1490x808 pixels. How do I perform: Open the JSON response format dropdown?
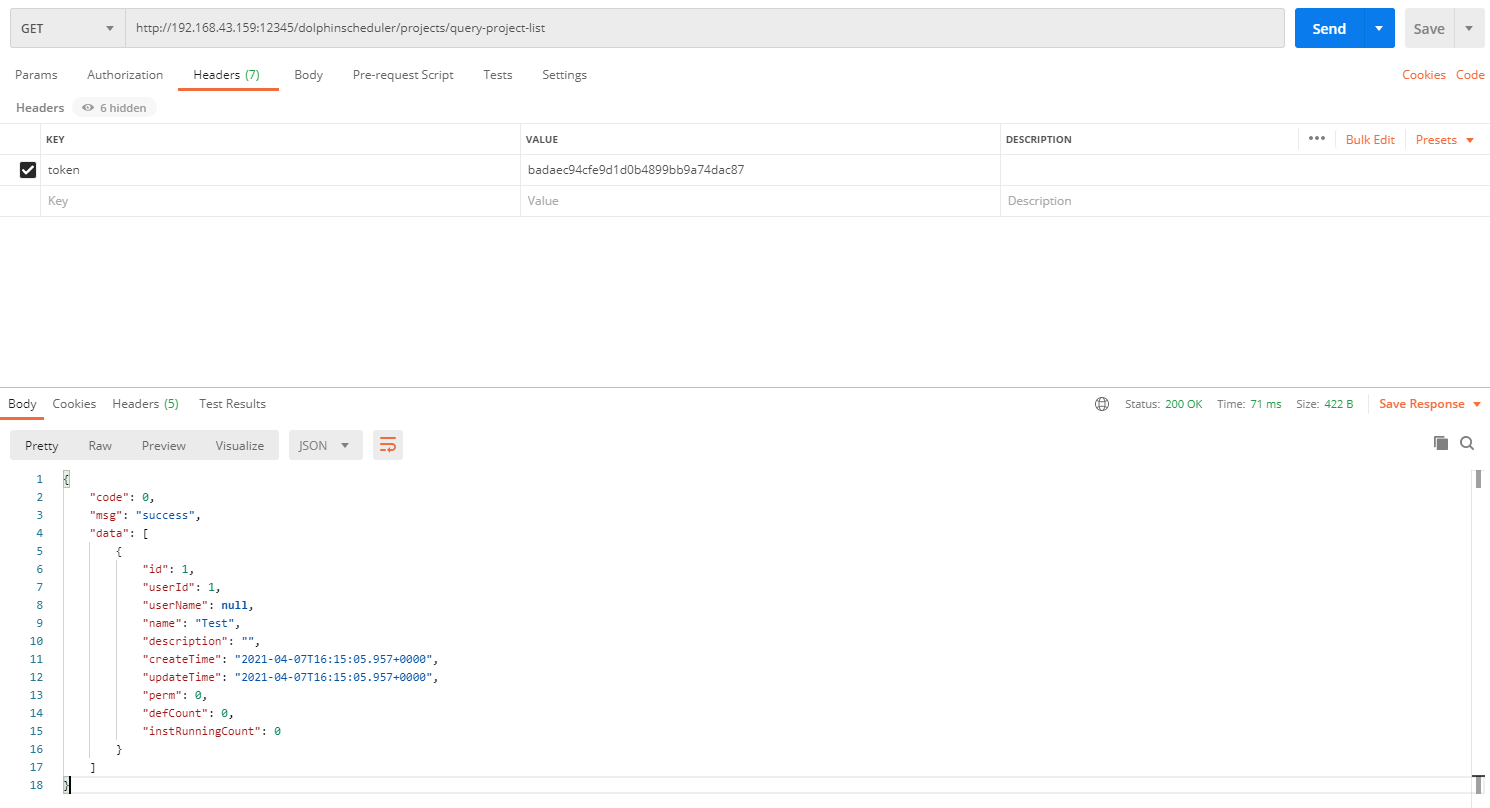(x=325, y=444)
